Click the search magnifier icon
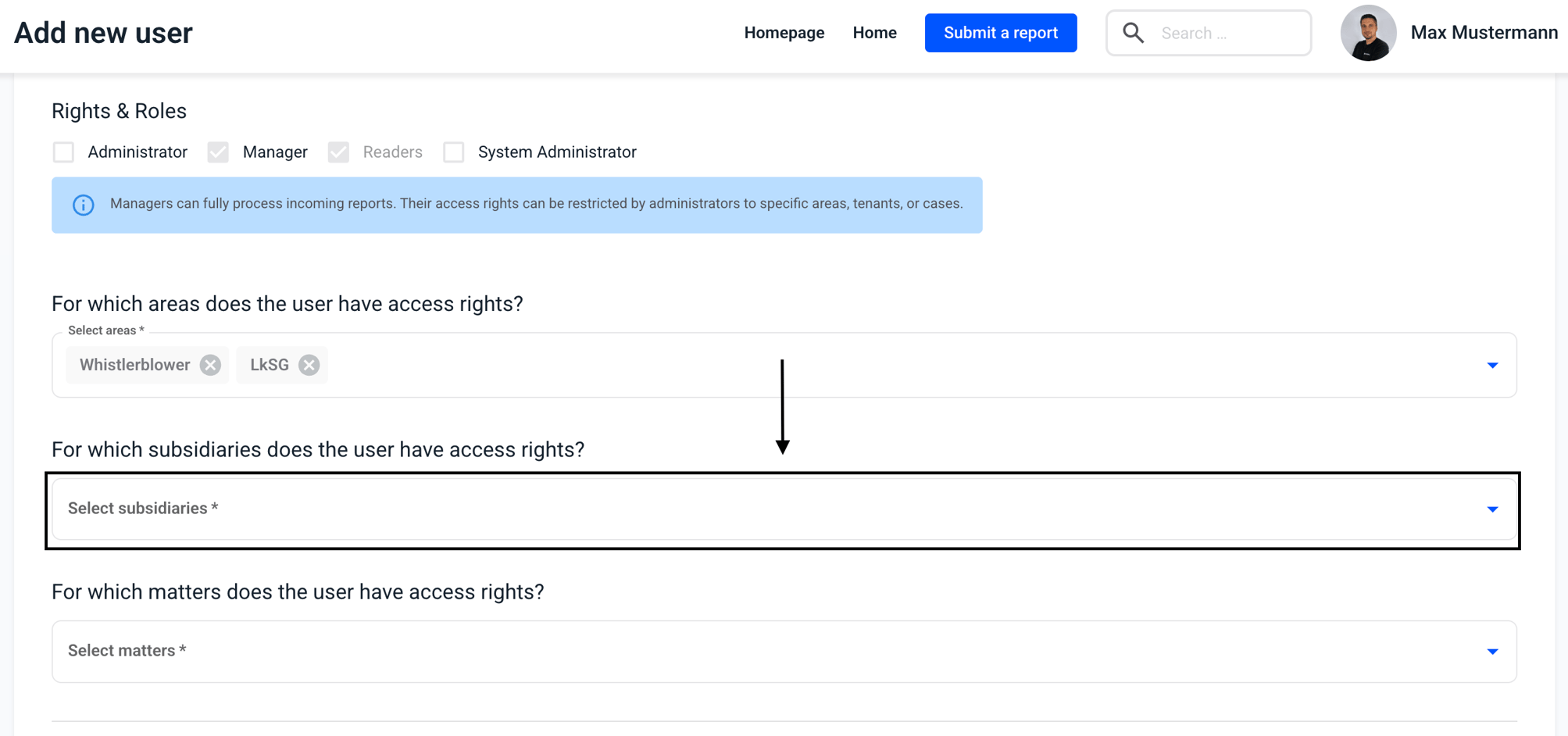This screenshot has height=736, width=1568. click(x=1133, y=33)
